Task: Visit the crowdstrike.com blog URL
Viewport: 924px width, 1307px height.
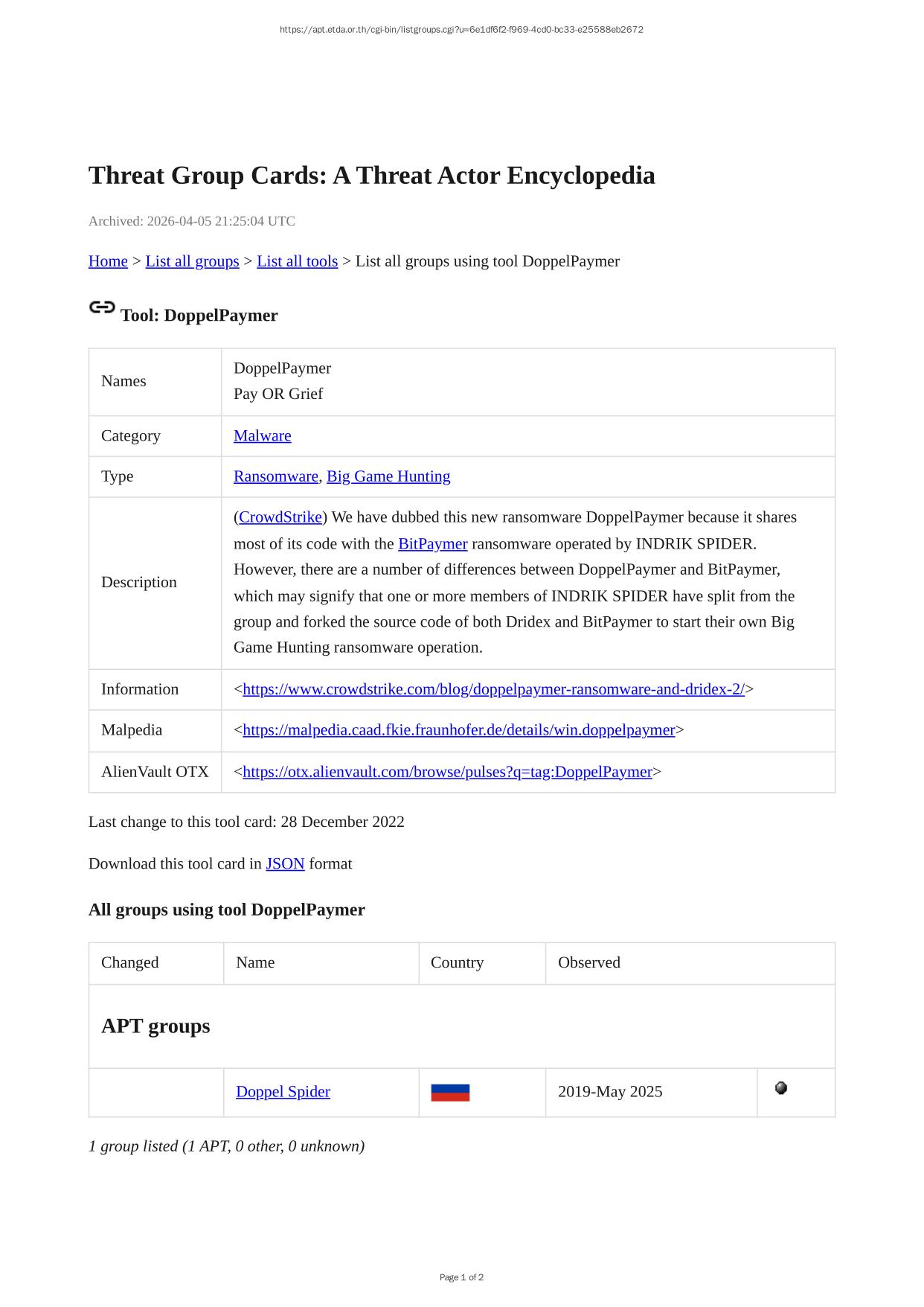Action: 493,689
